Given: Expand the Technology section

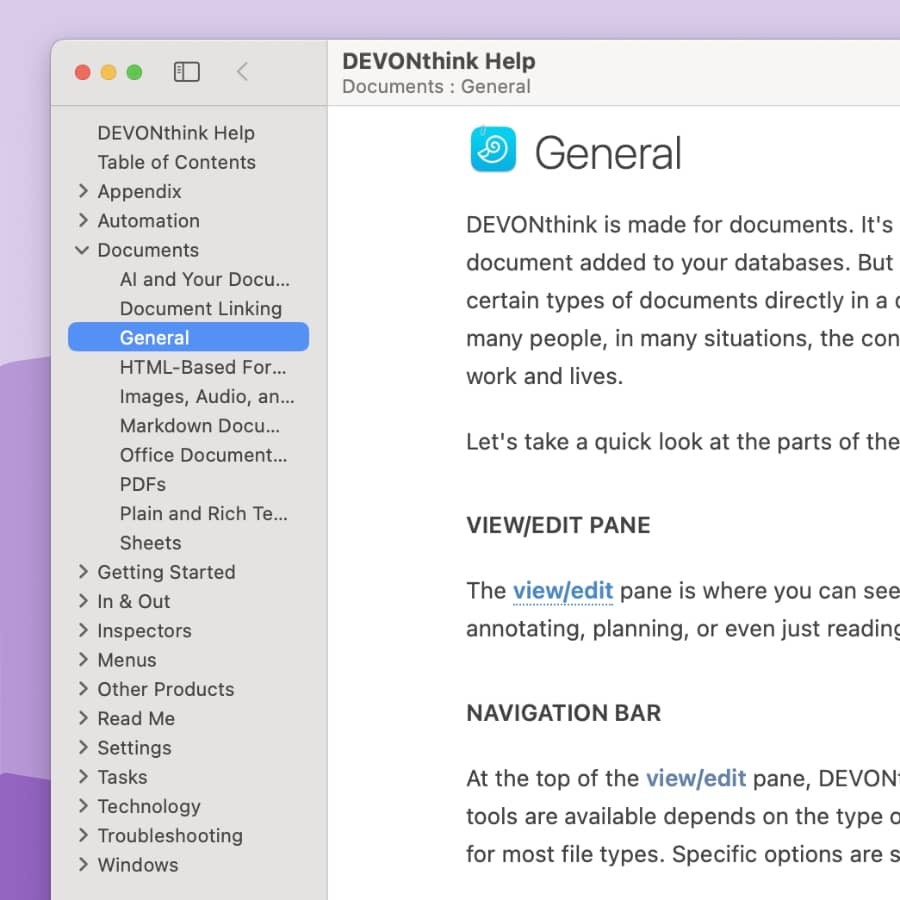Looking at the screenshot, I should coord(83,806).
